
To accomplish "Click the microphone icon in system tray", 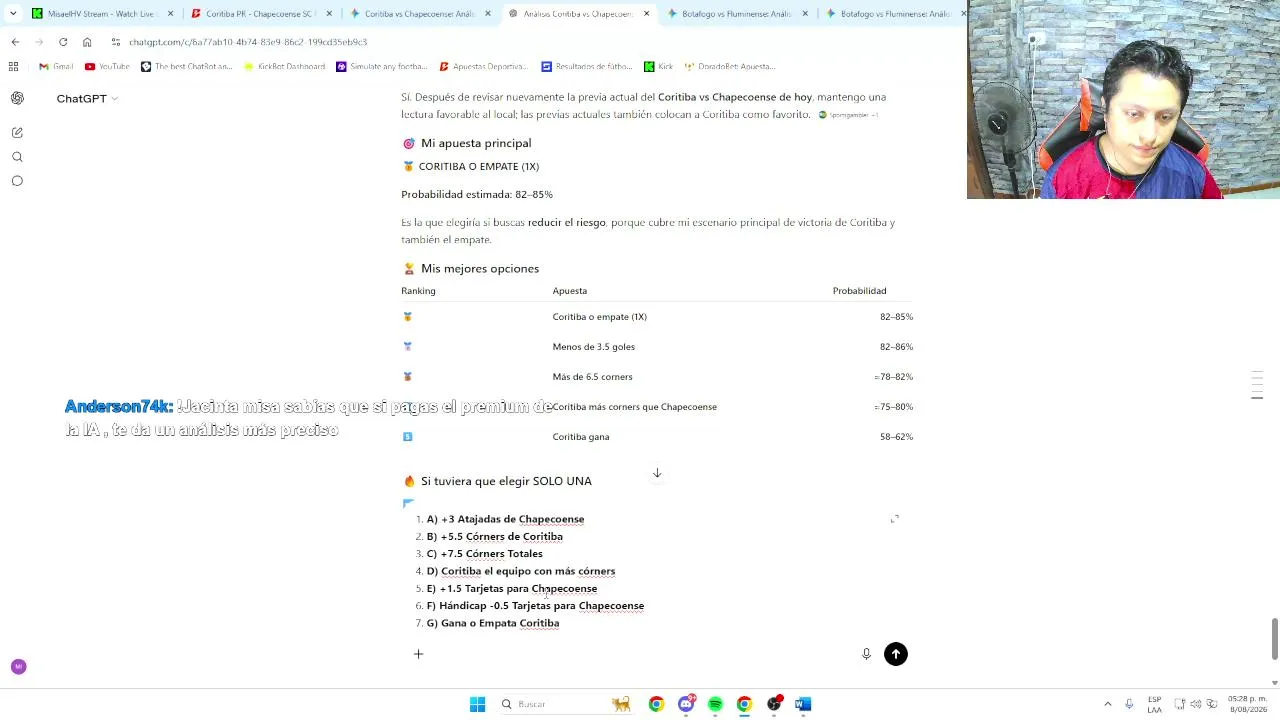I will click(x=1129, y=704).
